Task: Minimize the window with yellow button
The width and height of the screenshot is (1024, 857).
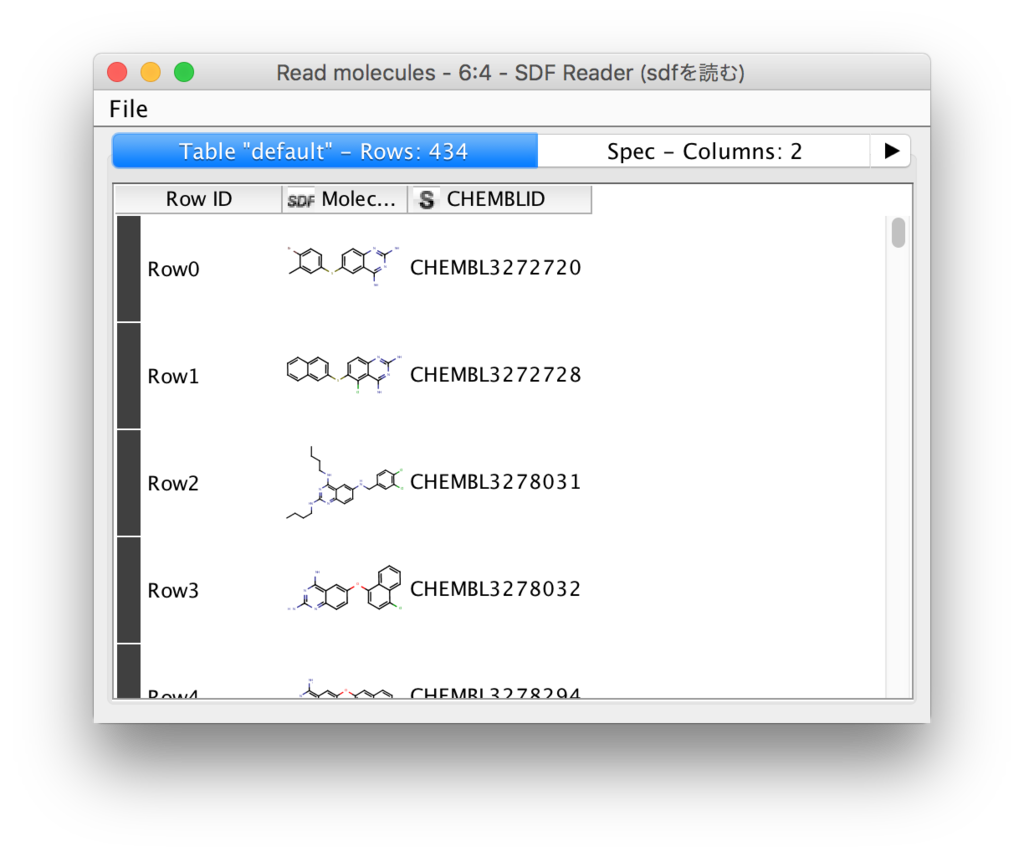Action: pyautogui.click(x=151, y=72)
